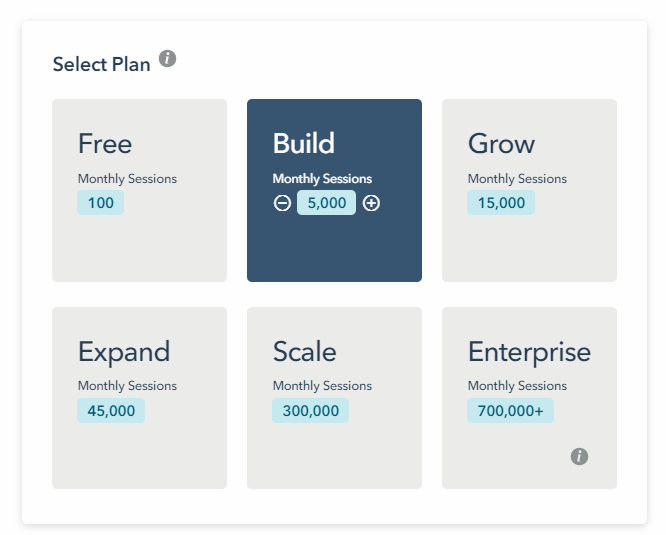Click the 300,000 sessions badge
This screenshot has width=666, height=535.
point(310,411)
